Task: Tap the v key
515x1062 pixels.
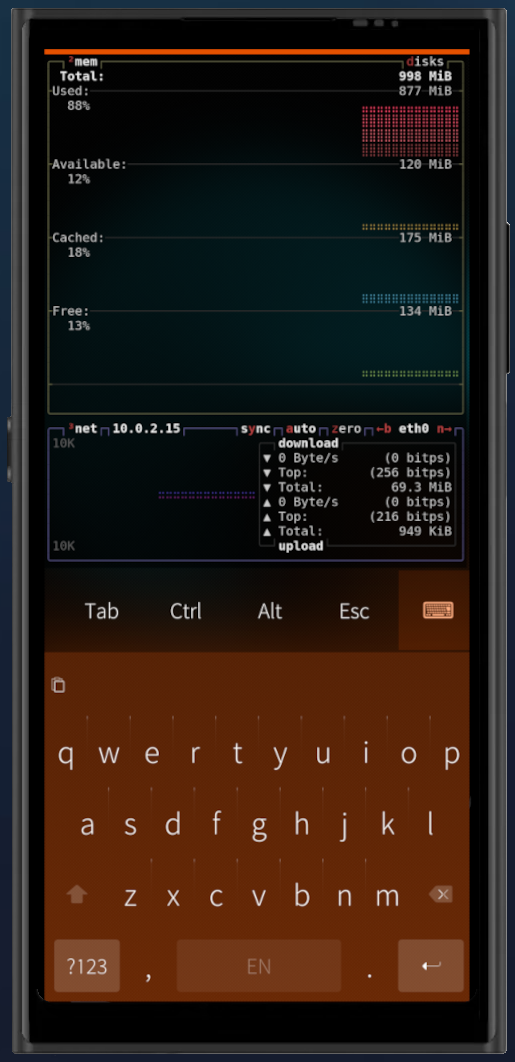Action: (259, 896)
